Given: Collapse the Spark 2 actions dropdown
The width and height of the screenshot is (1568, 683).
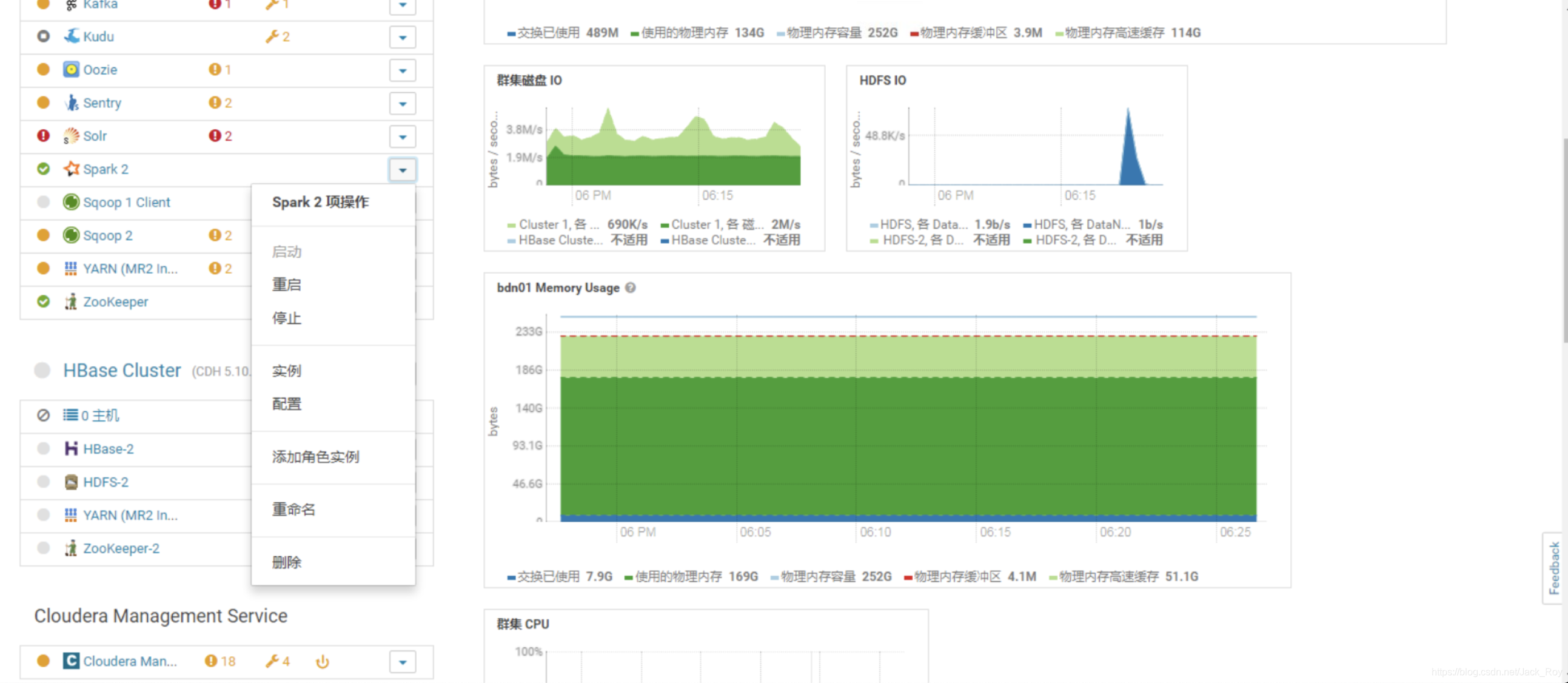Looking at the screenshot, I should click(403, 170).
